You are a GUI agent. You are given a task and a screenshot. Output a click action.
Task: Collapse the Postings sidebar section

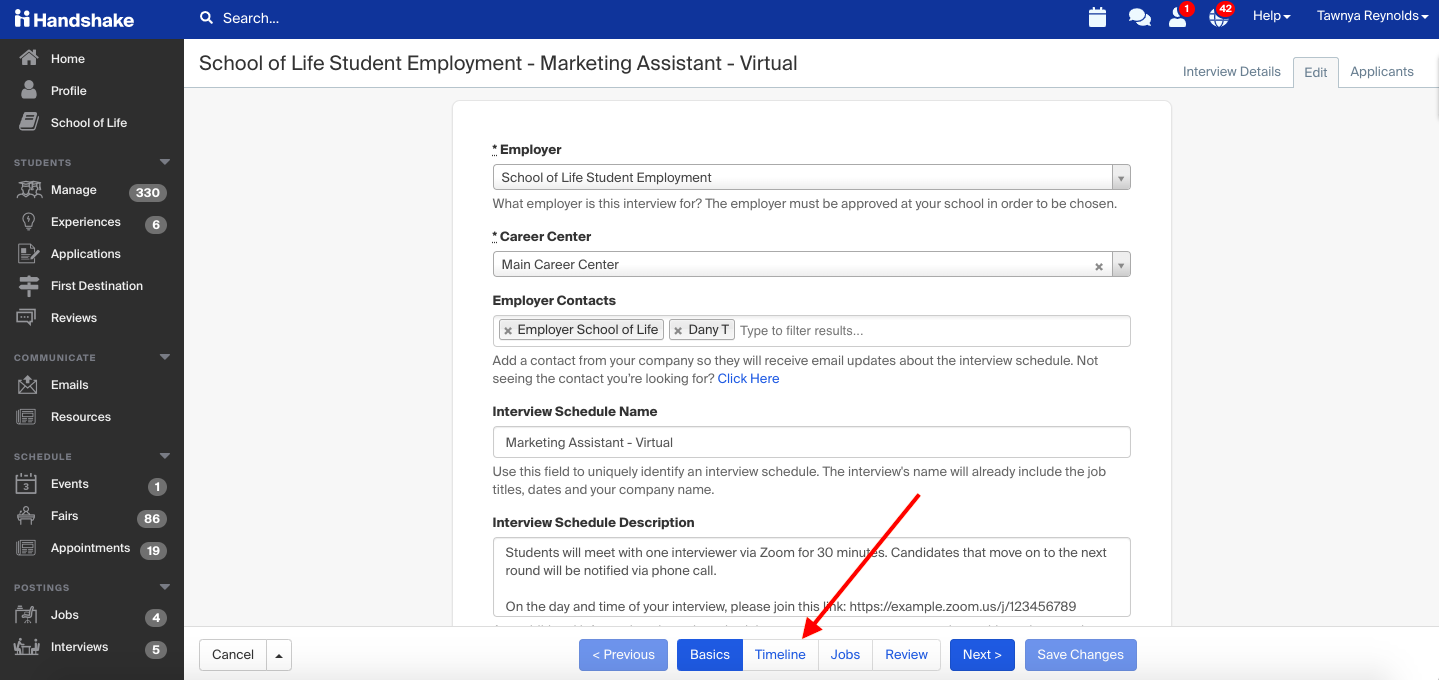[165, 587]
